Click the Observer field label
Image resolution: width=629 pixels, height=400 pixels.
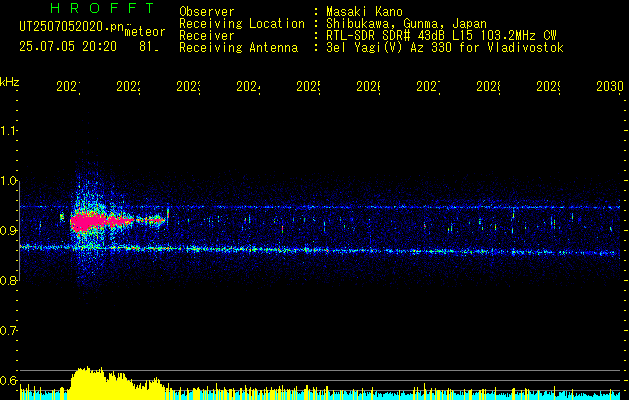(207, 12)
